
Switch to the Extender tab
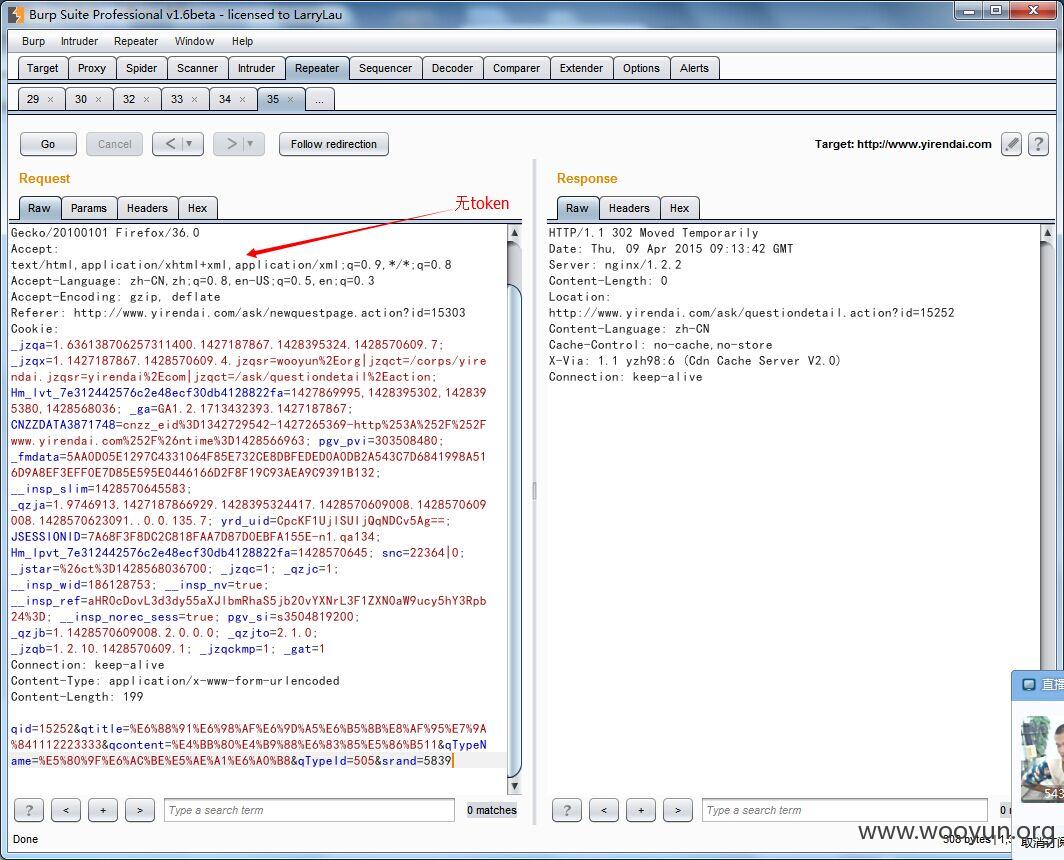[x=582, y=68]
